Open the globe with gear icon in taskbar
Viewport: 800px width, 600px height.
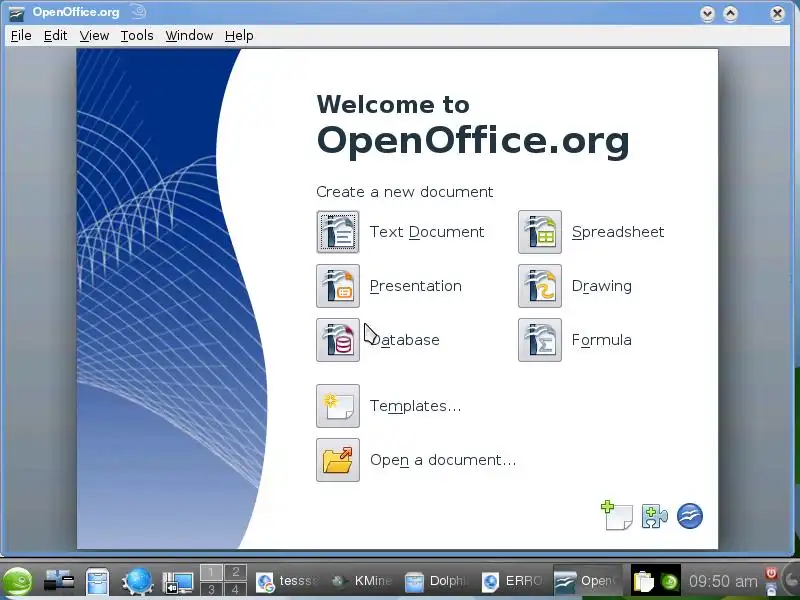137,581
